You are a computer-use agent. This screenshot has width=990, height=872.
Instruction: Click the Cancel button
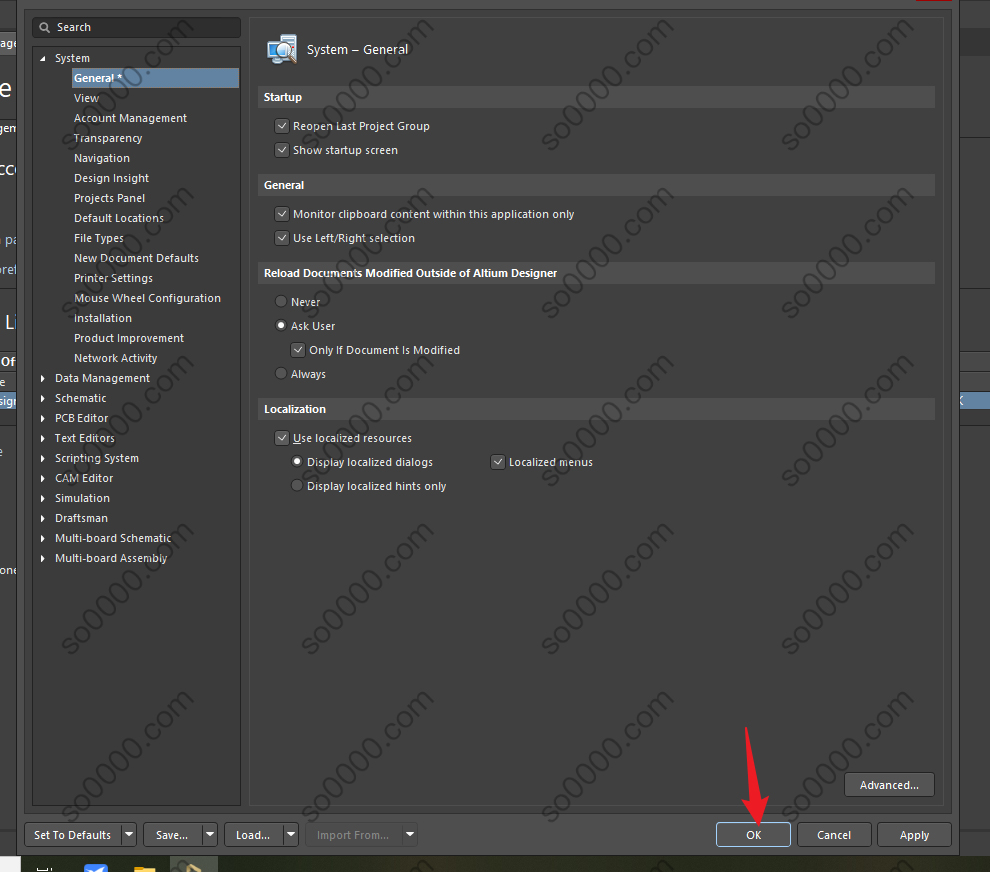coord(834,834)
